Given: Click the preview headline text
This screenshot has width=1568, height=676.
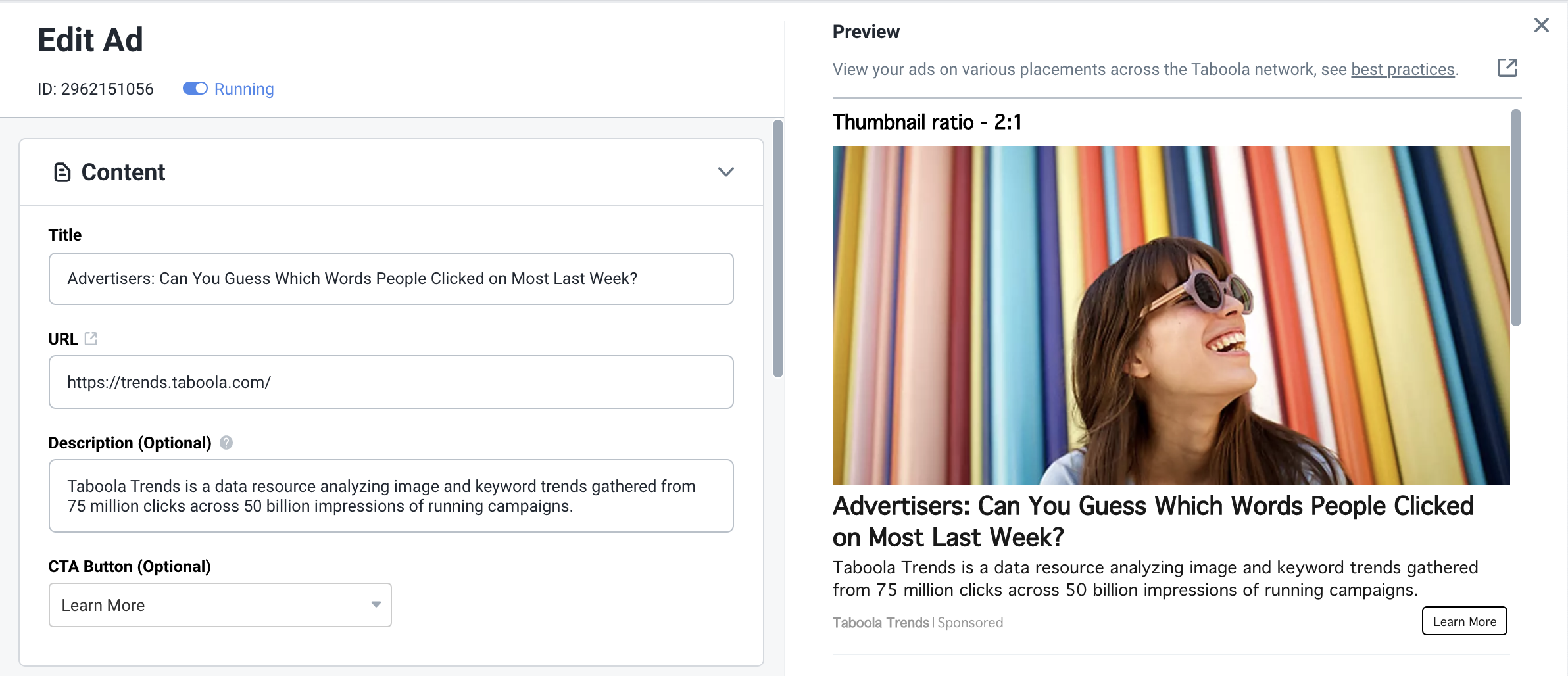Looking at the screenshot, I should [1153, 521].
